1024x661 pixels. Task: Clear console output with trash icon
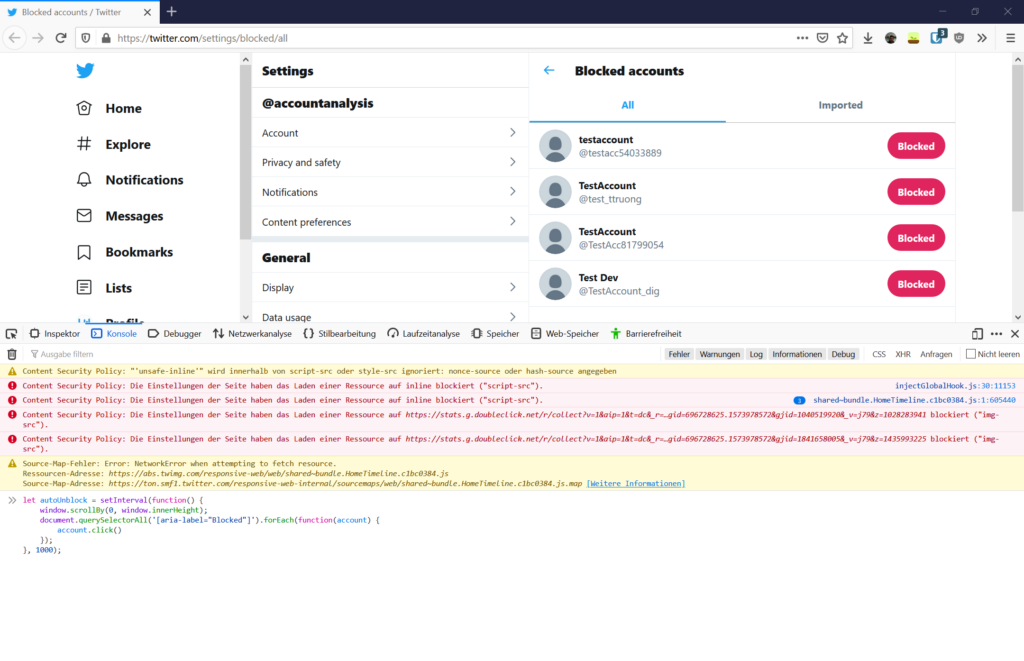tap(12, 354)
